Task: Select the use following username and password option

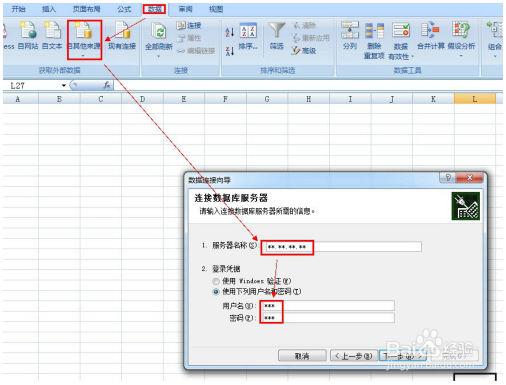Action: pos(216,292)
